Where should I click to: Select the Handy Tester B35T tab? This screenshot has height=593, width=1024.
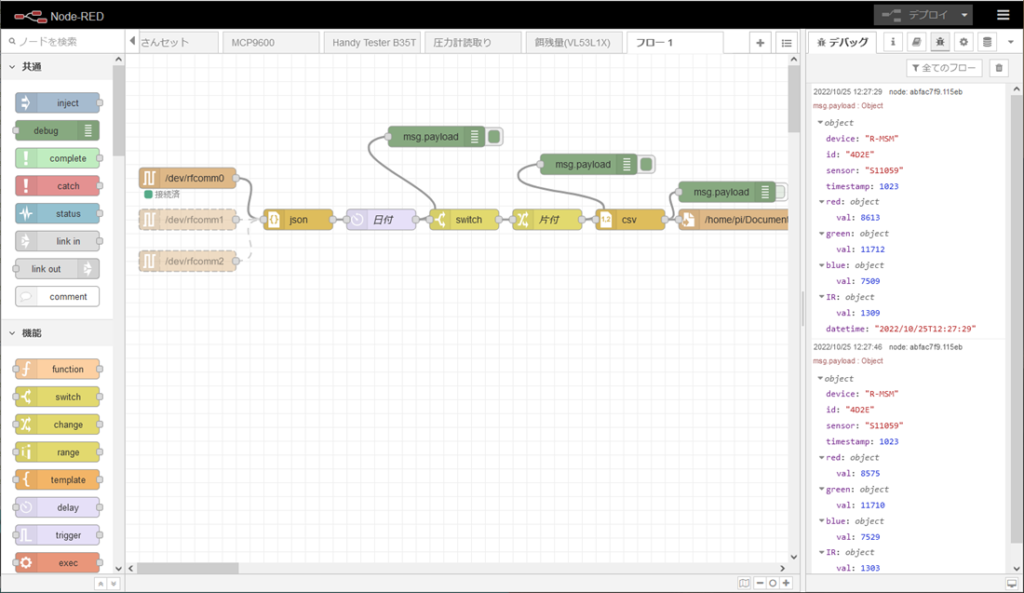[372, 43]
